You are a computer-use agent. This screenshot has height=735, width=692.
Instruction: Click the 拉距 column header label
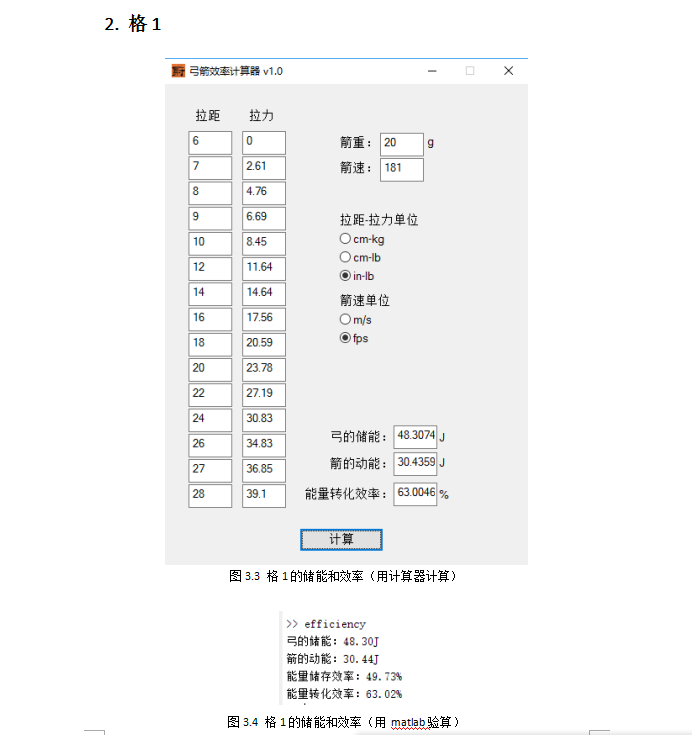pyautogui.click(x=208, y=115)
